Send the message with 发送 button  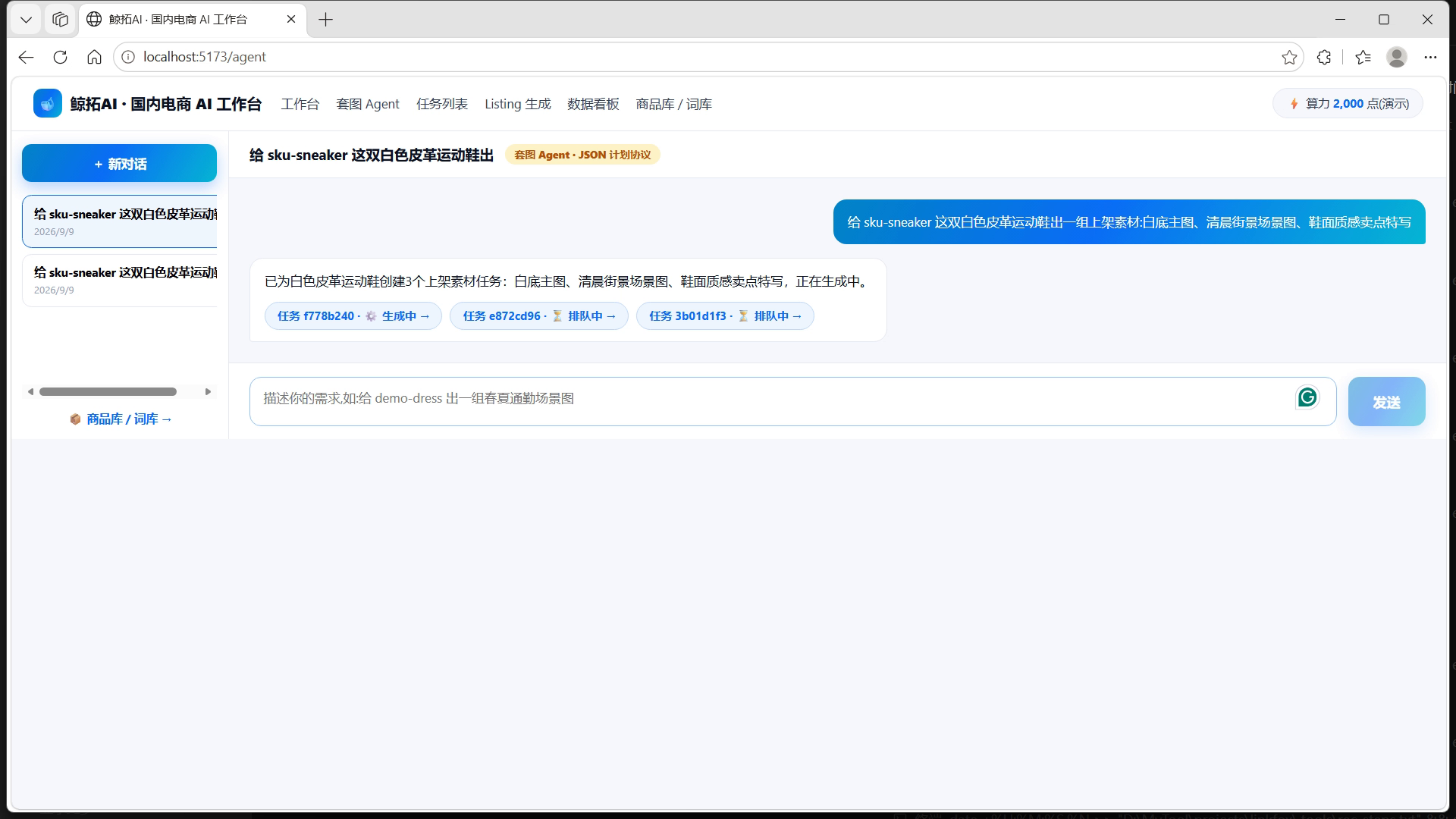tap(1386, 402)
